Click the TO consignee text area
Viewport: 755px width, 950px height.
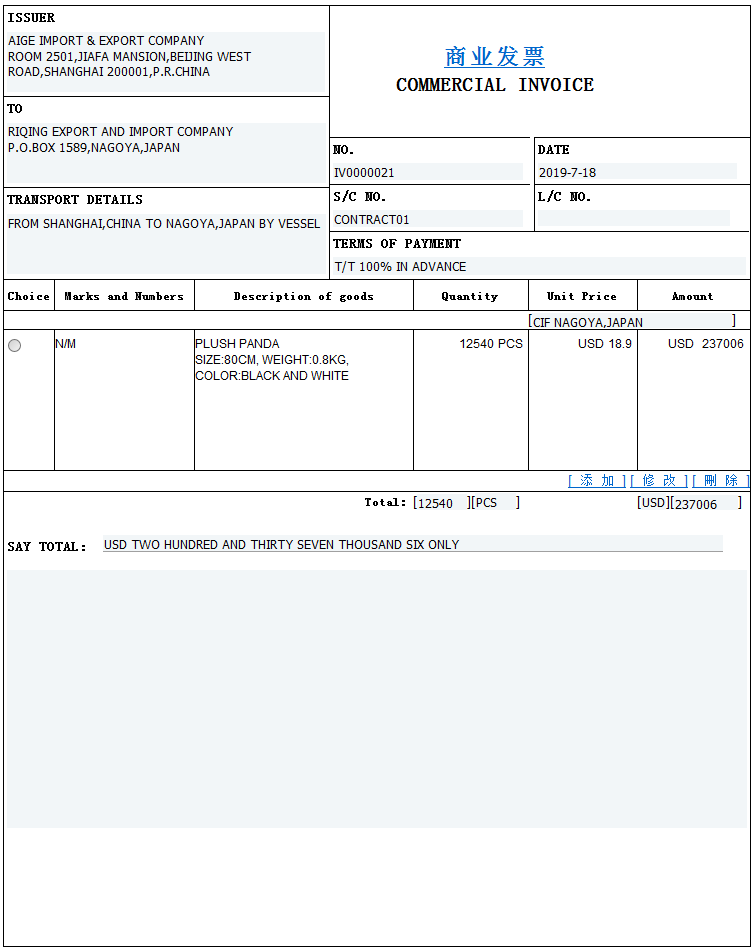pyautogui.click(x=166, y=150)
